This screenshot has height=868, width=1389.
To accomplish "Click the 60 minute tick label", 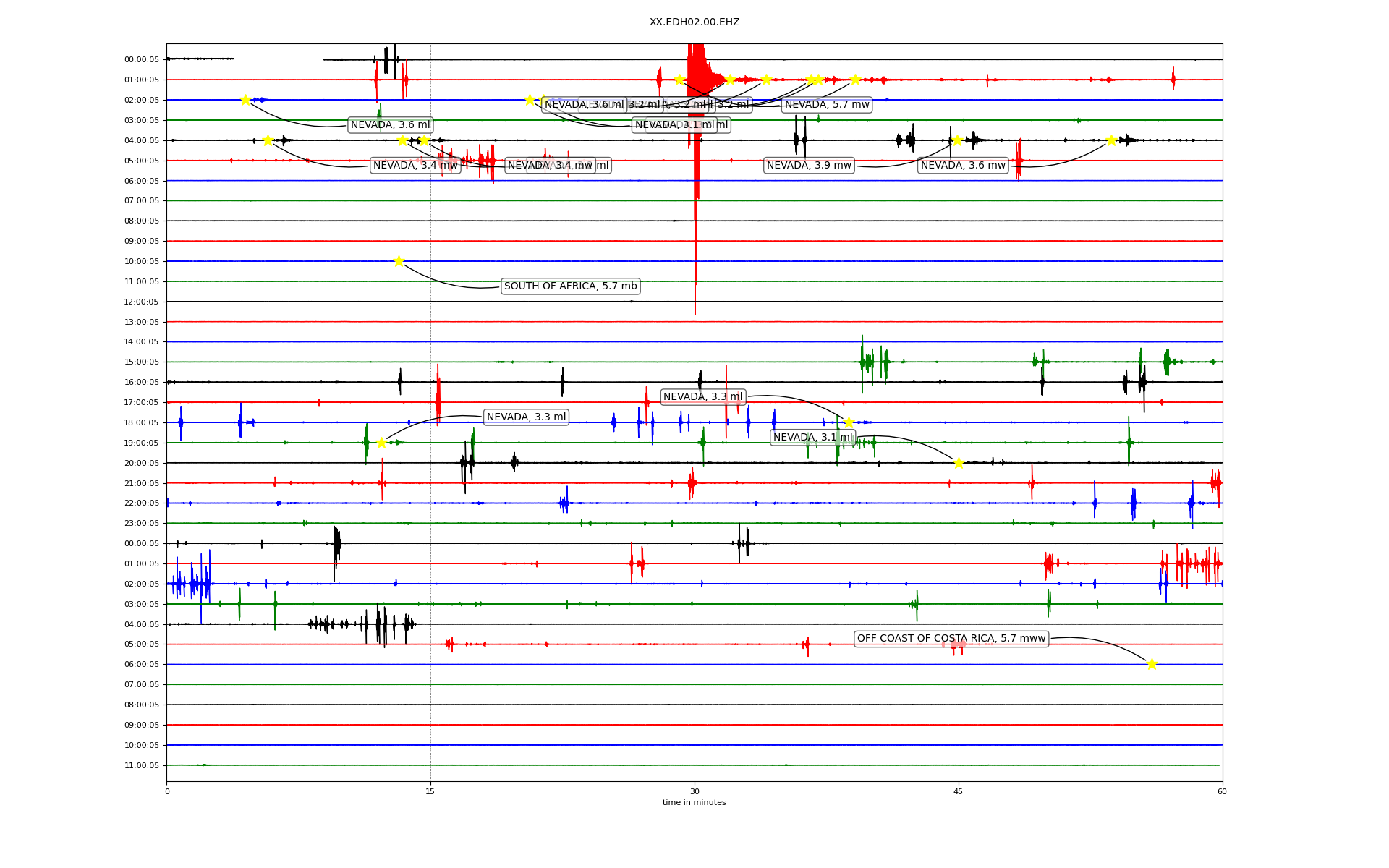I will click(x=1222, y=791).
